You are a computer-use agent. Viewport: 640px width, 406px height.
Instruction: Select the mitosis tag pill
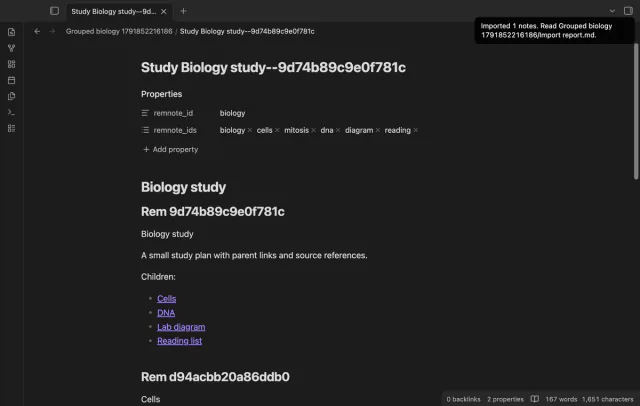296,130
